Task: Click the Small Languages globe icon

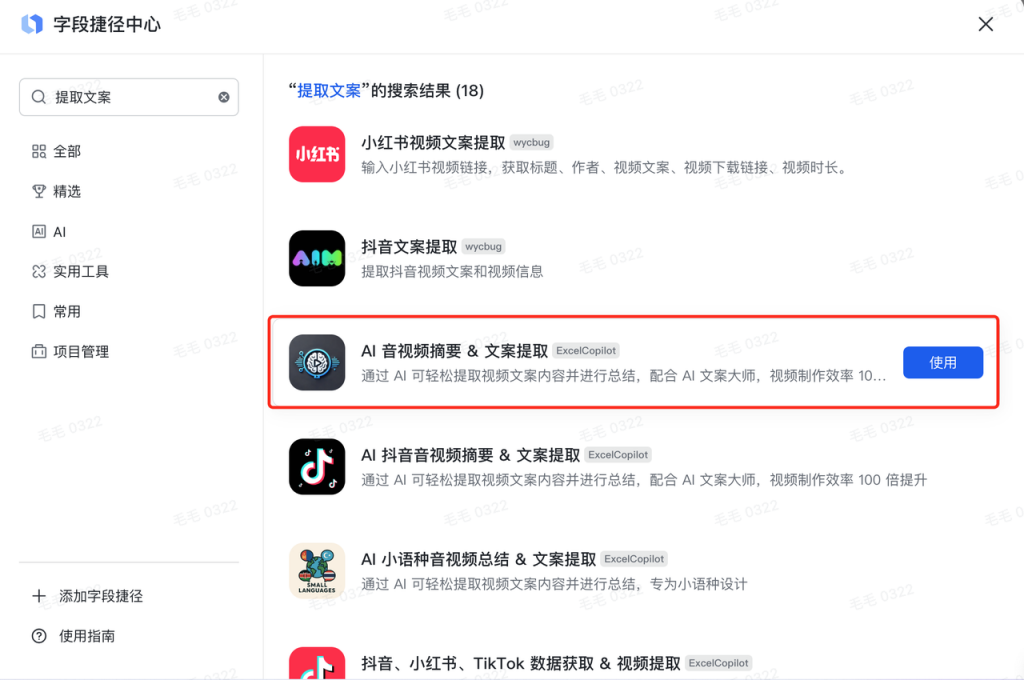Action: pos(317,571)
